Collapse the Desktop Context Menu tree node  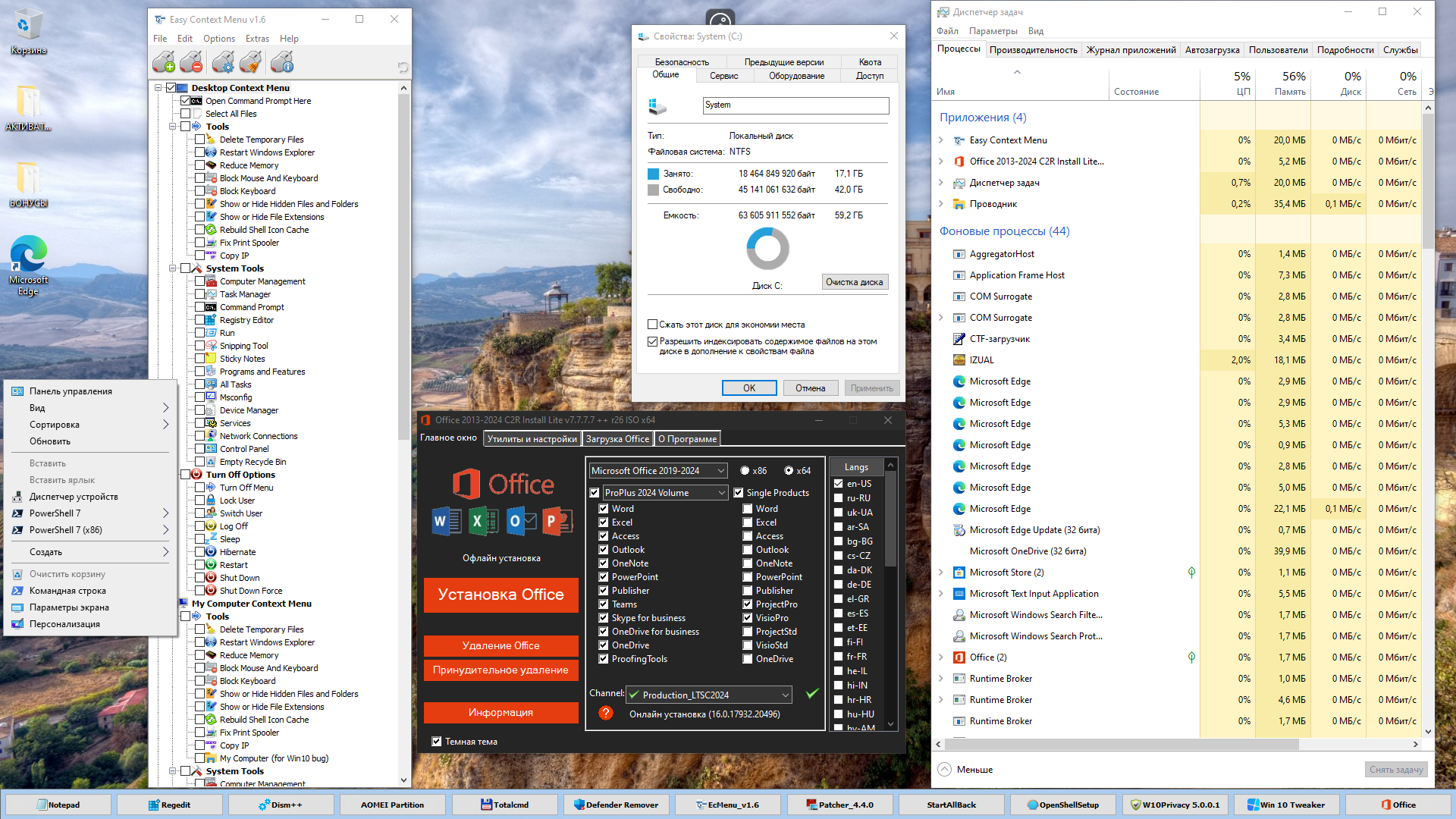point(158,88)
